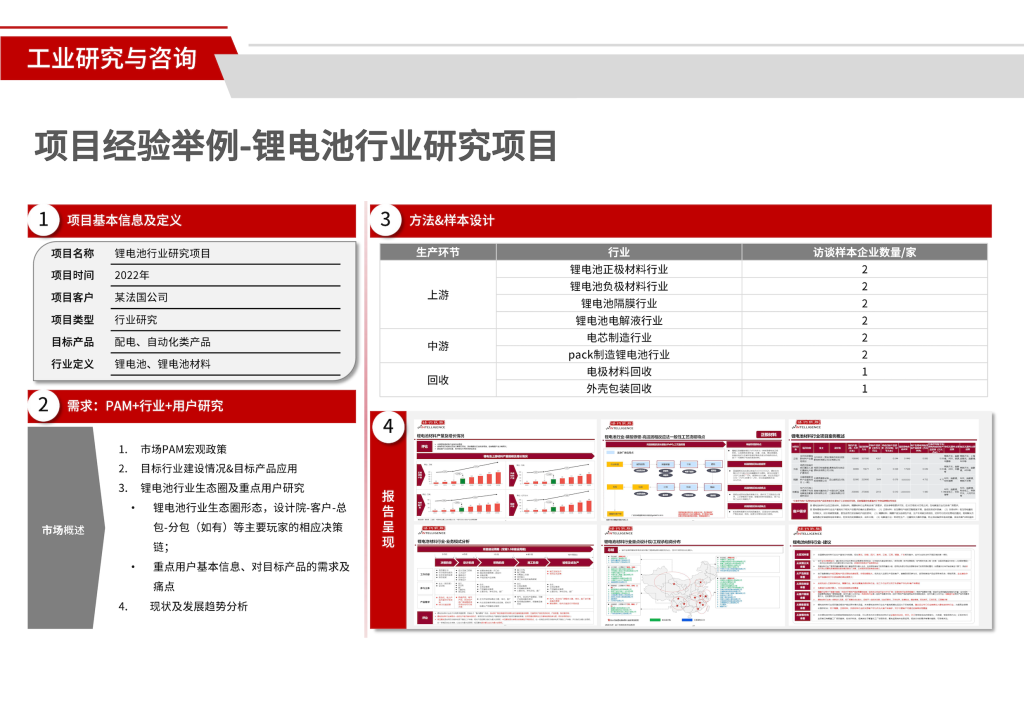Click section header 项目基本信息及定义
The height and width of the screenshot is (724, 1024).
point(124,221)
